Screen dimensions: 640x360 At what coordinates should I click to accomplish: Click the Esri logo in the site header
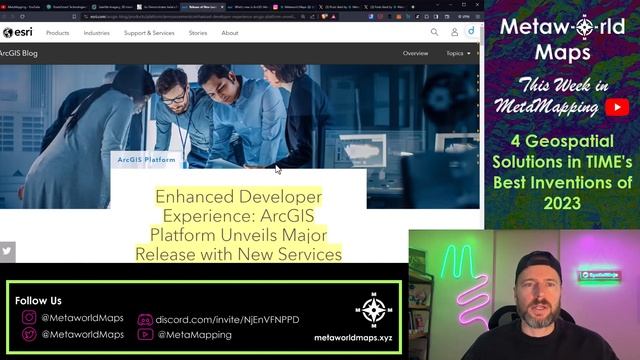[18, 32]
